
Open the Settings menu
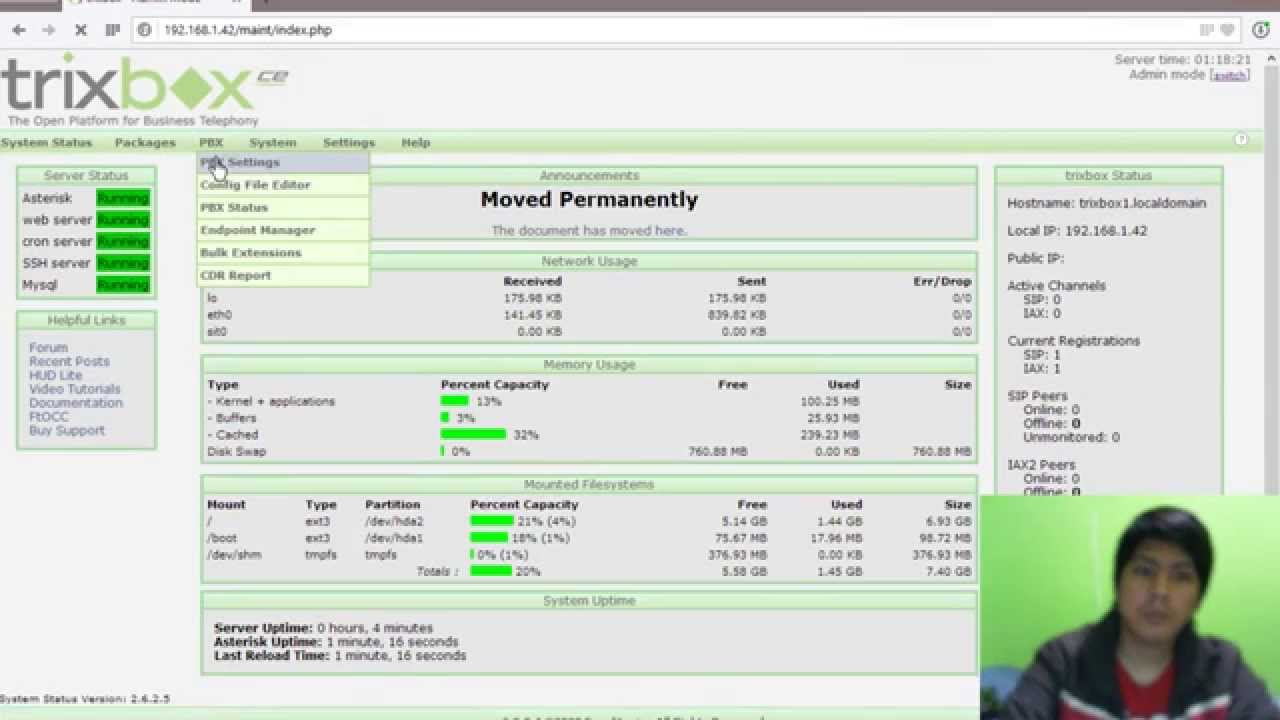click(x=349, y=143)
